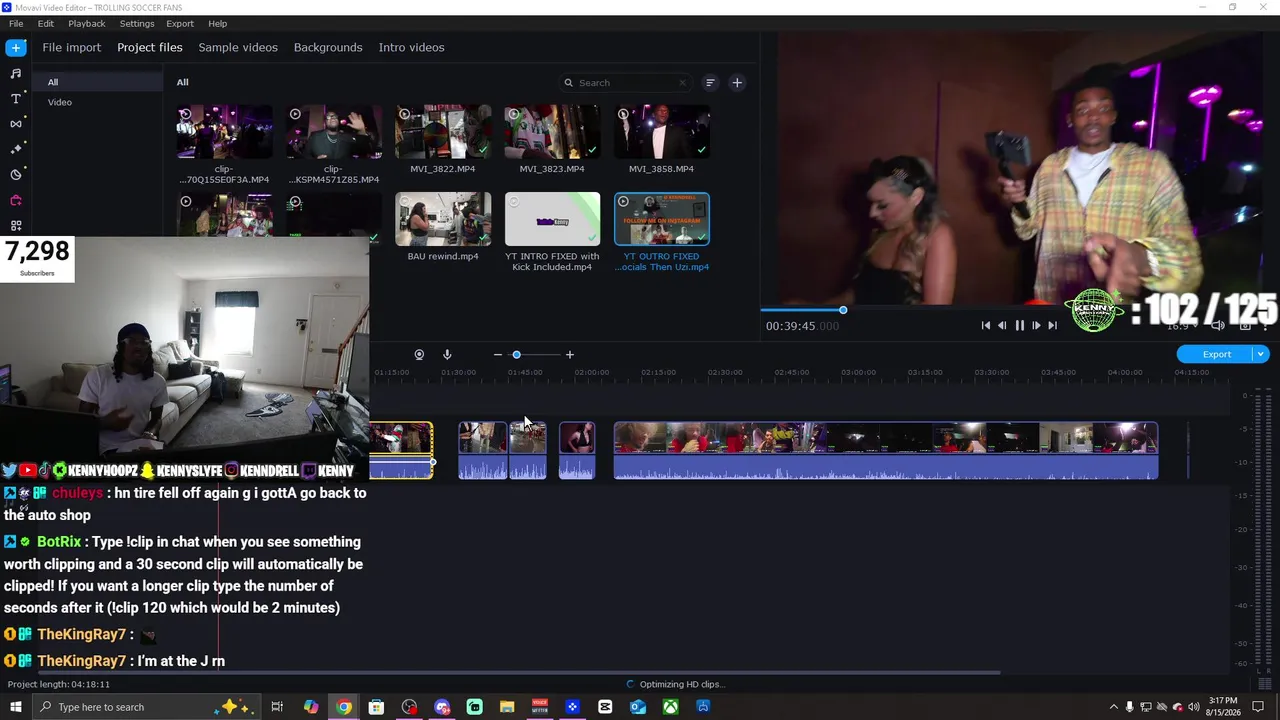Image resolution: width=1280 pixels, height=720 pixels.
Task: Switch to the Project files tab
Action: 150,47
